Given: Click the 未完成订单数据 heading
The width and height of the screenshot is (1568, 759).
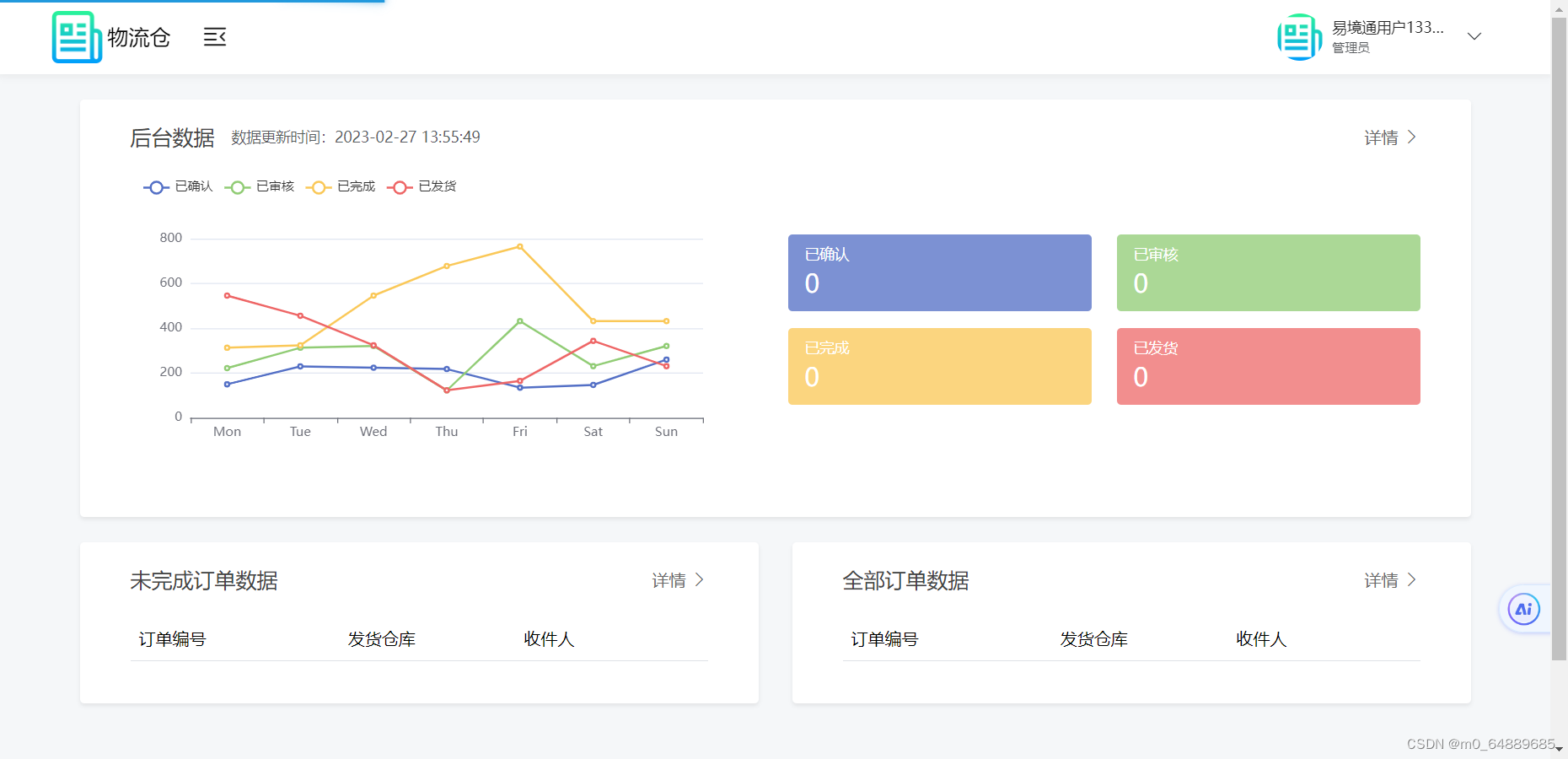Looking at the screenshot, I should pos(204,581).
